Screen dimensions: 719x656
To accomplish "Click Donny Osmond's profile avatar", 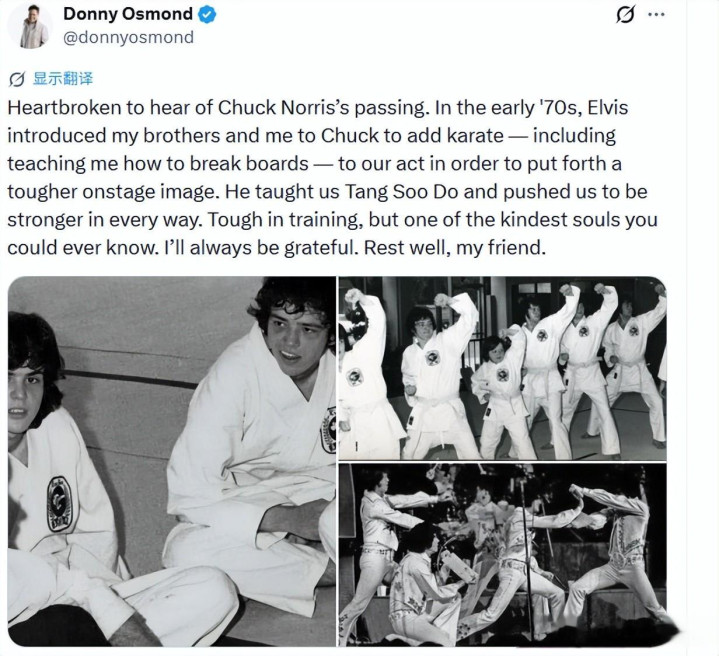I will coord(30,25).
